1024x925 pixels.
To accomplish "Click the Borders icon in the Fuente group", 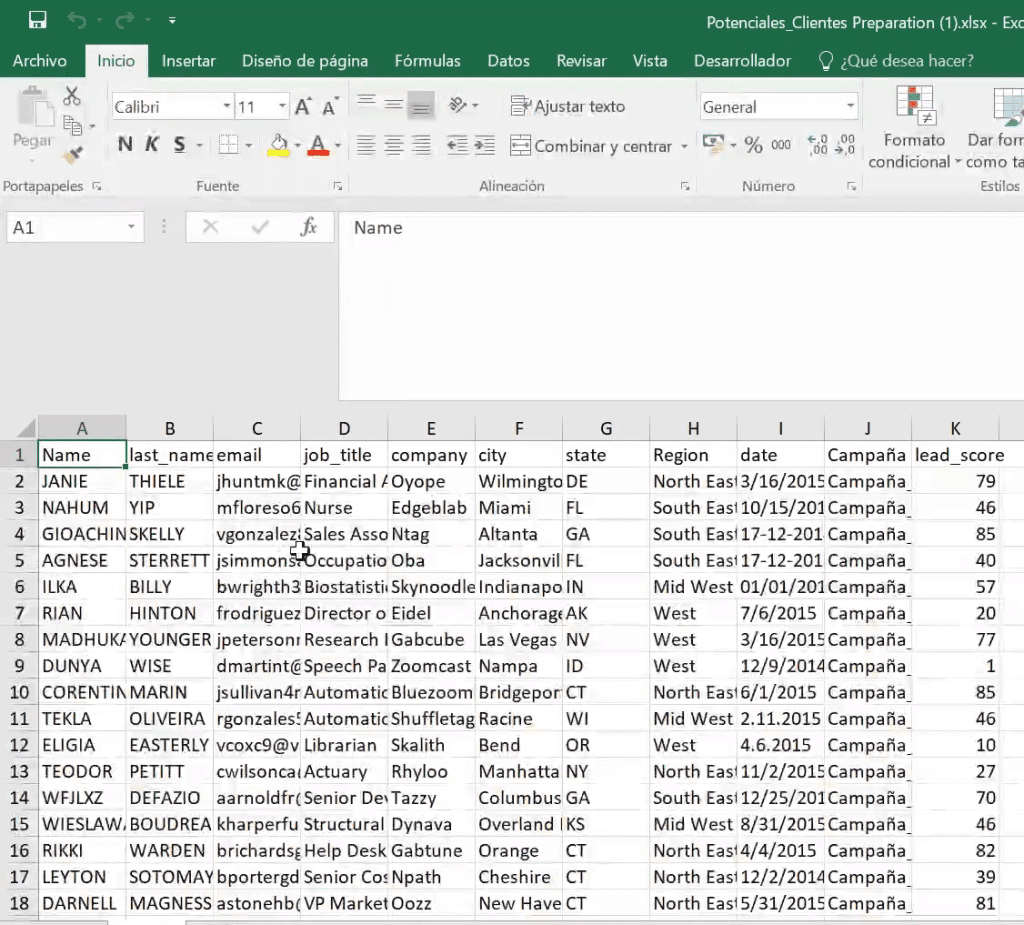I will 229,144.
